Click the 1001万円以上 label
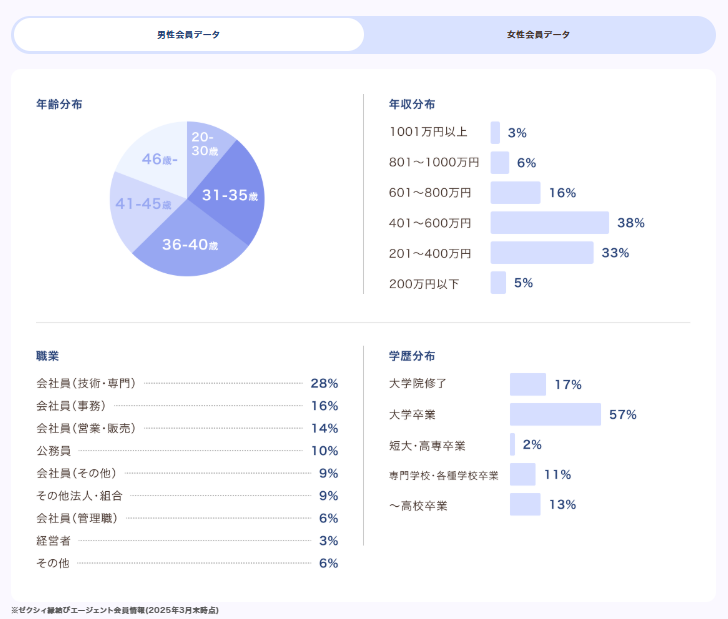The height and width of the screenshot is (619, 728). [x=428, y=132]
